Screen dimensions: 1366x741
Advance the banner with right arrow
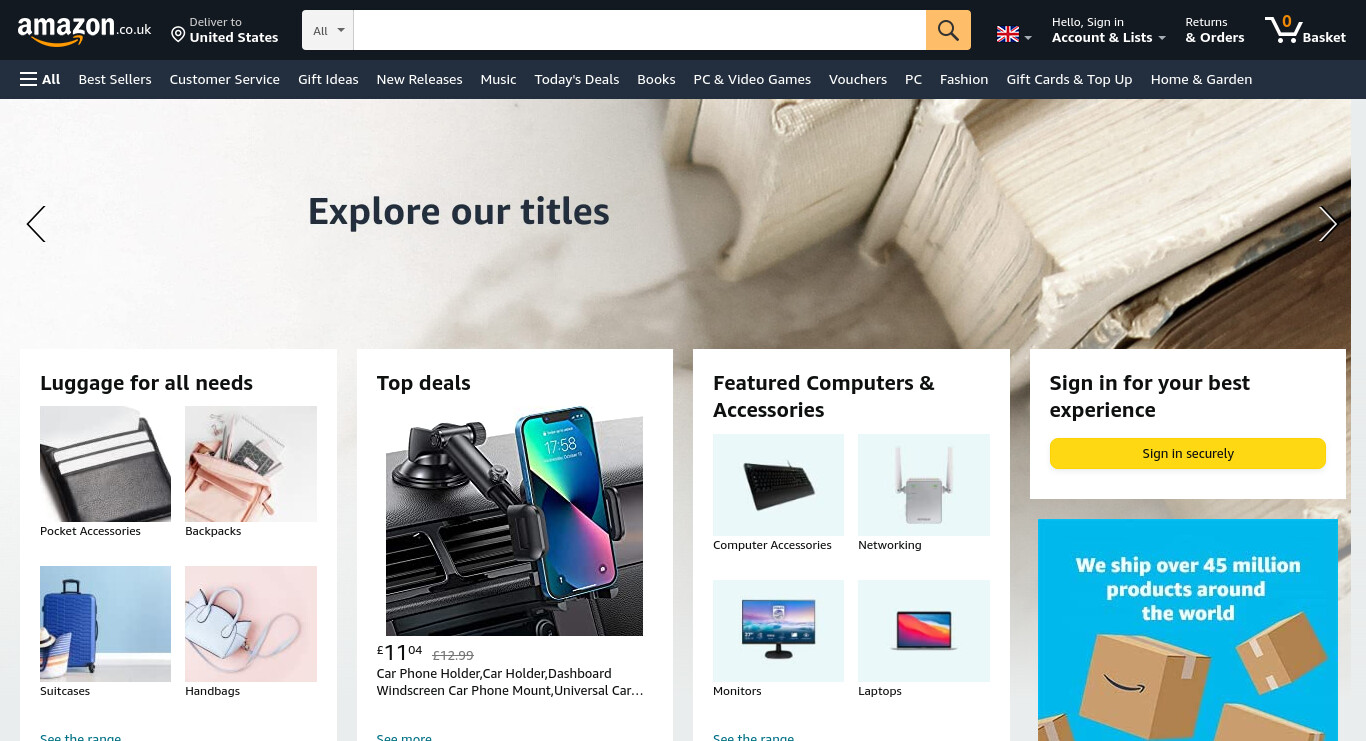pyautogui.click(x=1327, y=224)
